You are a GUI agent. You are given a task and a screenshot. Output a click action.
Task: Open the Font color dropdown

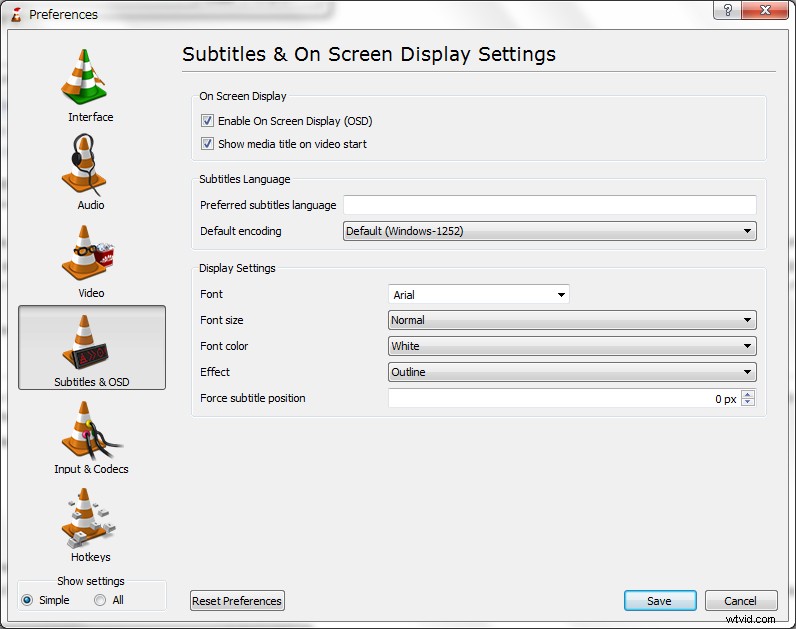tap(572, 346)
